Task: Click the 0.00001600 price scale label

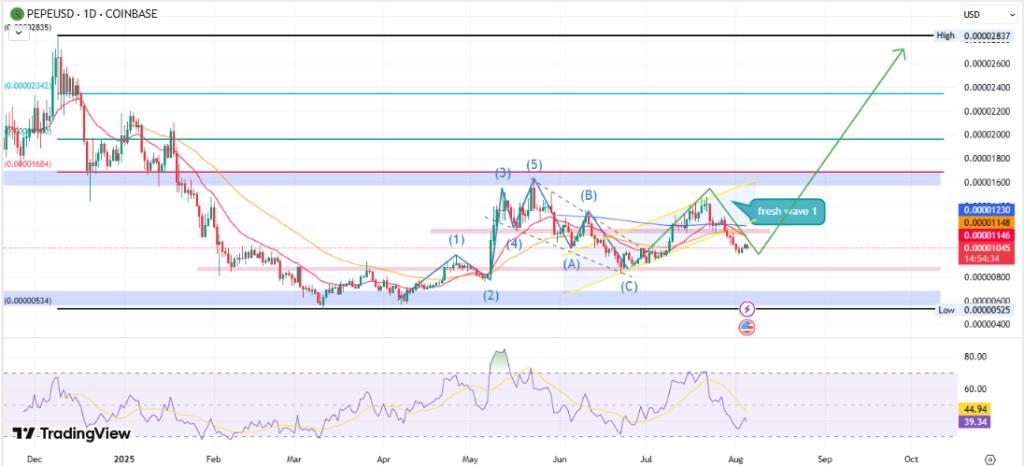Action: click(x=987, y=182)
